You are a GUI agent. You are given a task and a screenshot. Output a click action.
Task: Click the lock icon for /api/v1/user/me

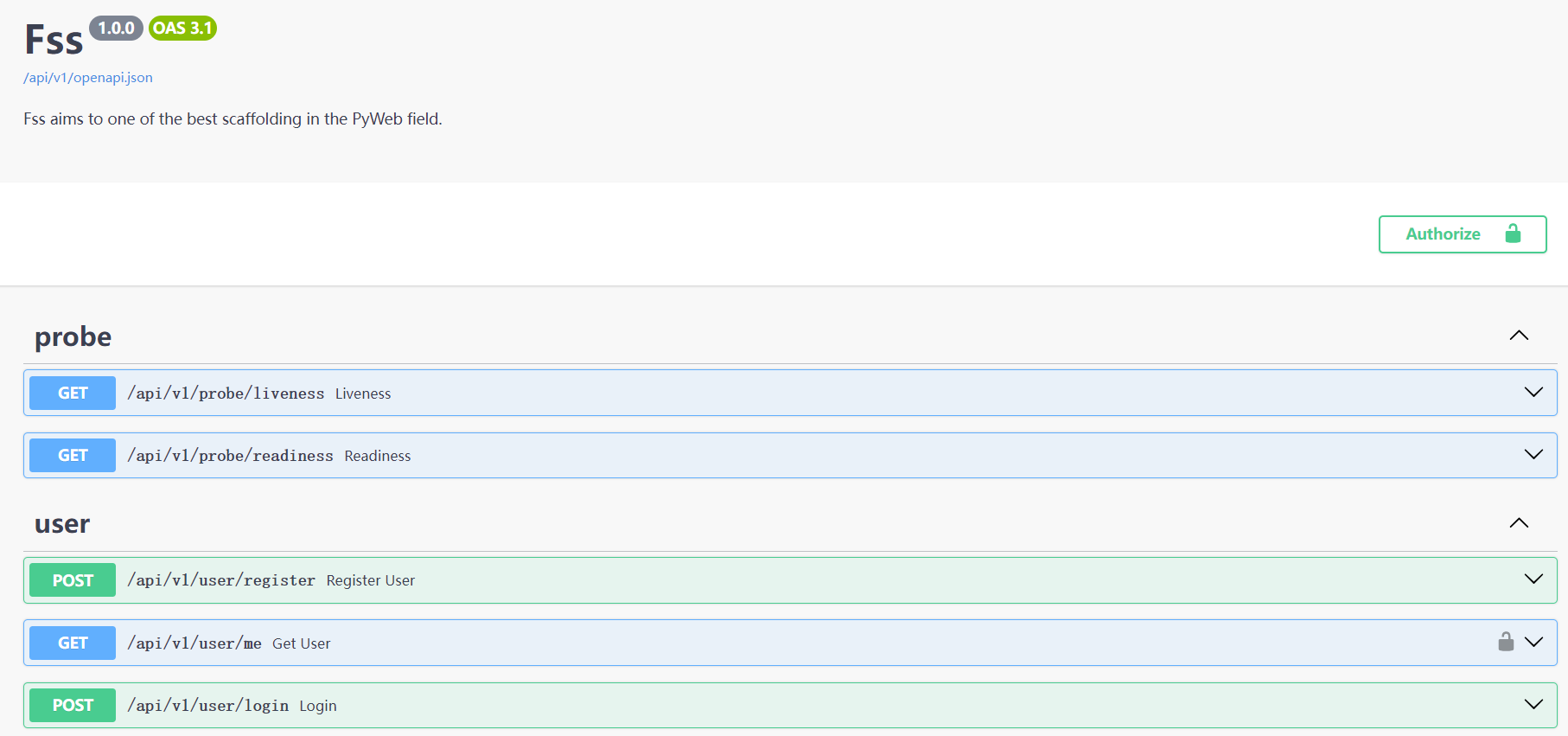click(x=1506, y=642)
